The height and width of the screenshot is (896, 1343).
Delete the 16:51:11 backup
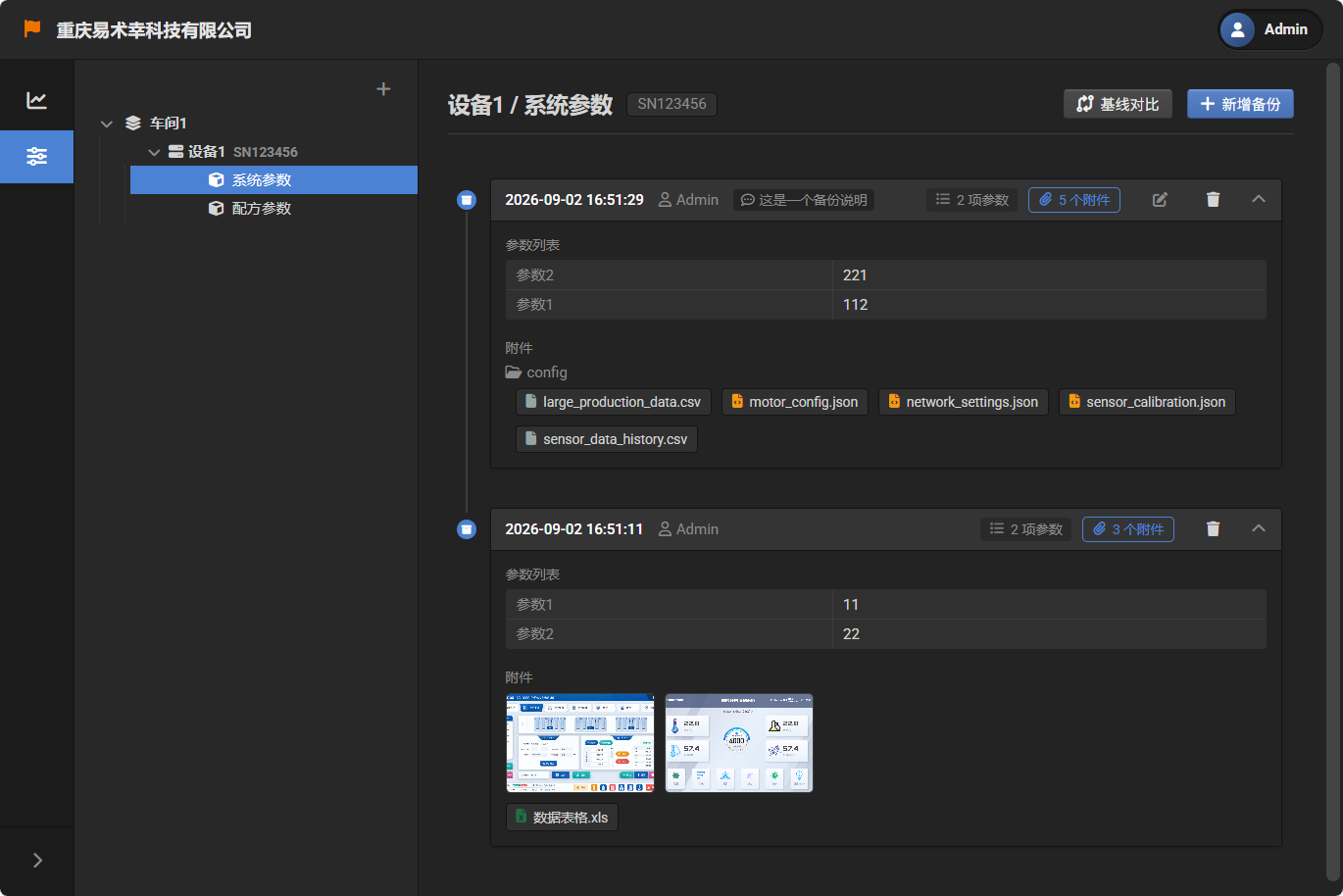point(1213,529)
